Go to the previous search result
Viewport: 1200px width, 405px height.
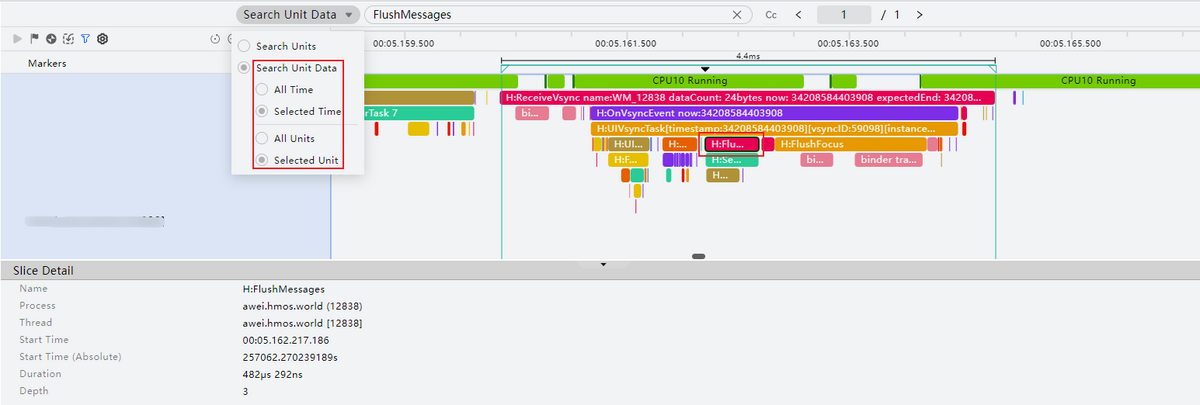(798, 15)
